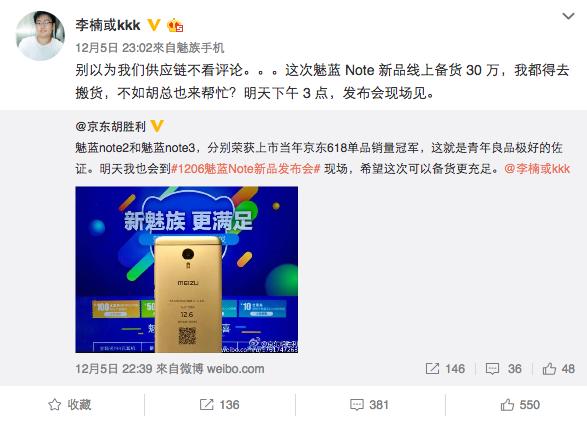Click the orange verified V badge beside 李楠或kkk
Image resolution: width=587 pixels, height=423 pixels.
point(154,25)
